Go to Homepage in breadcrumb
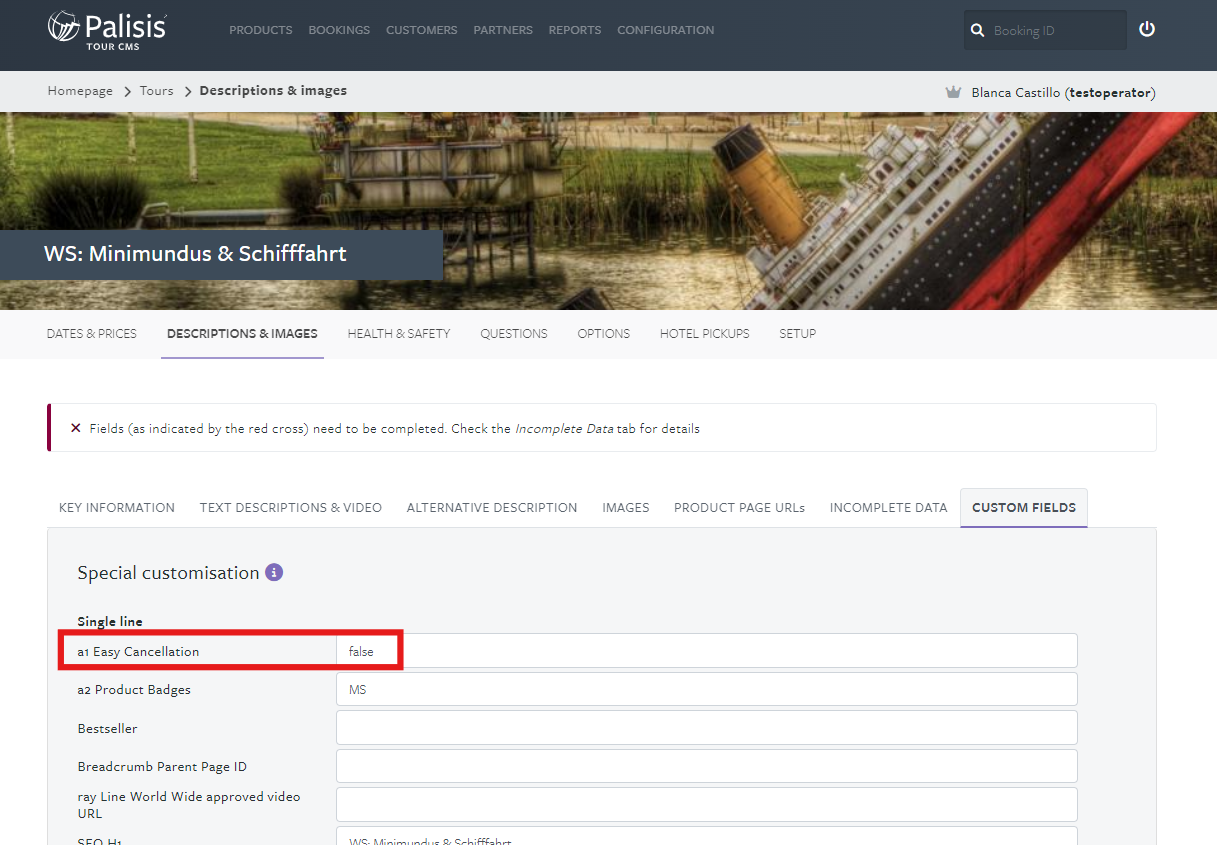Viewport: 1217px width, 845px height. point(80,91)
